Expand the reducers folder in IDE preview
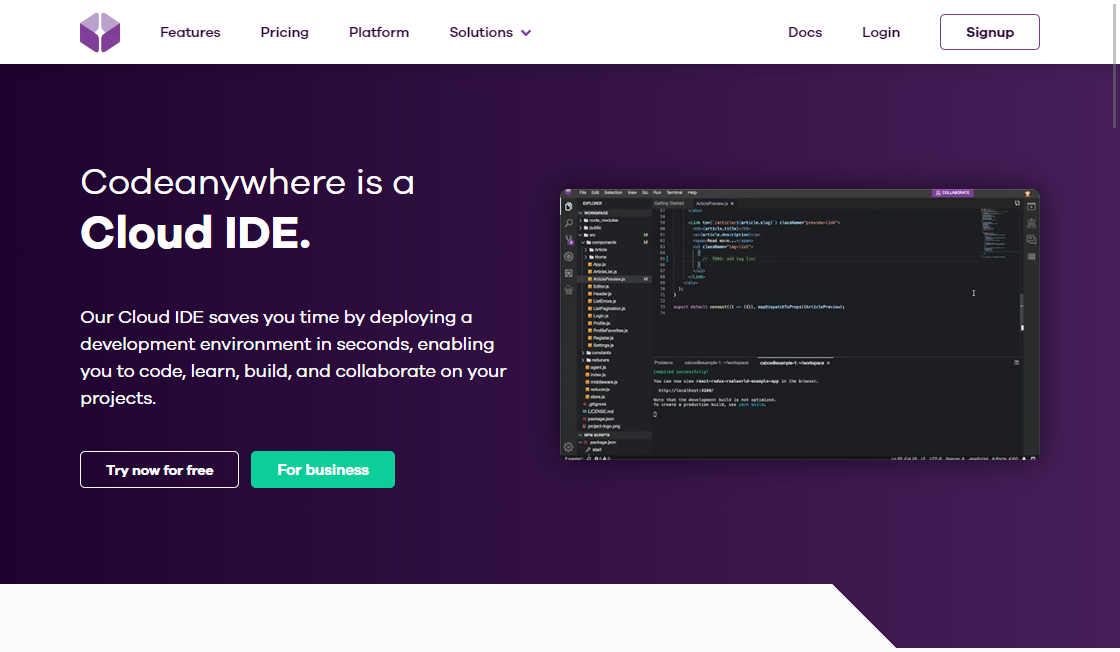This screenshot has width=1120, height=652. [x=595, y=360]
